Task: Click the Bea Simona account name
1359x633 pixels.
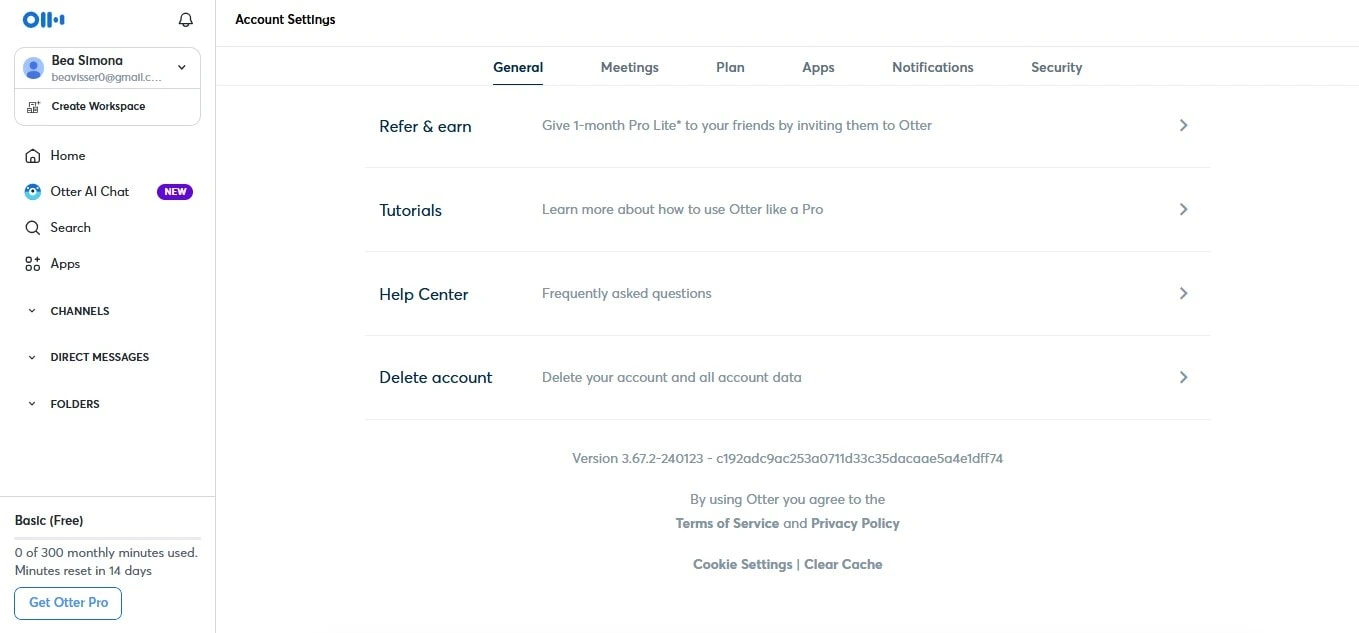Action: [x=87, y=61]
